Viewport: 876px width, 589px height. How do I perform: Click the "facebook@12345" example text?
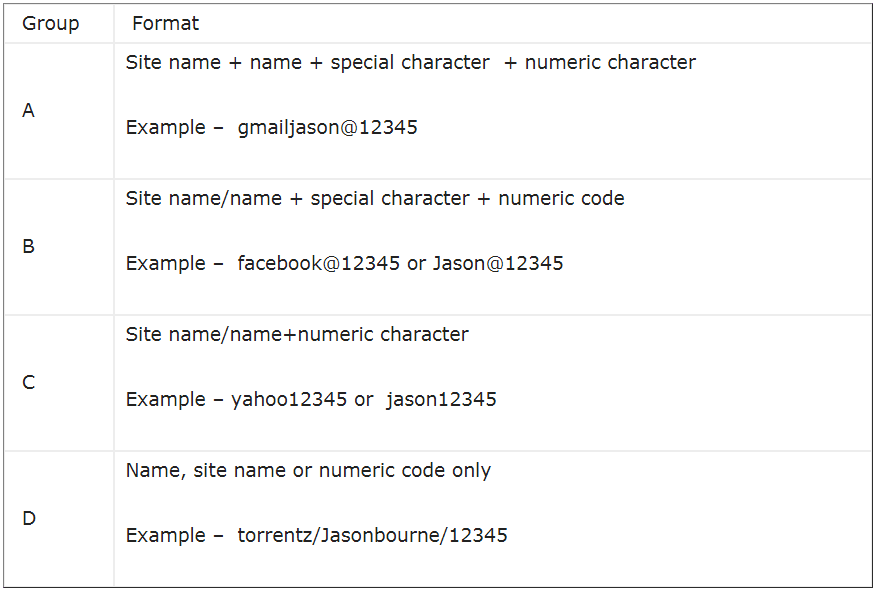point(318,264)
